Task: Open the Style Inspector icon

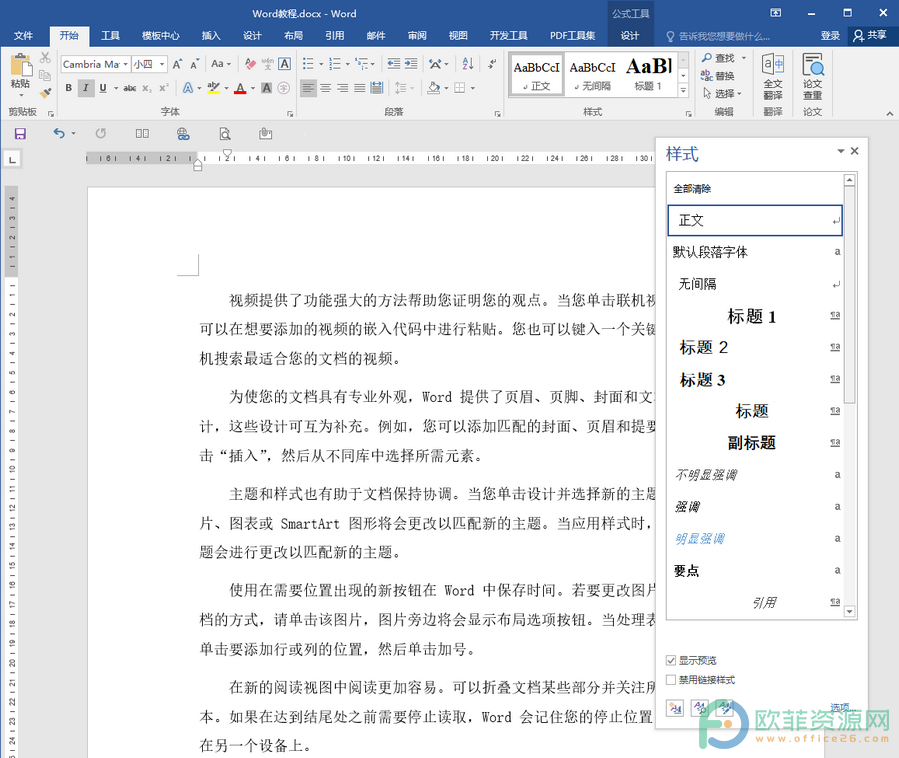Action: coord(700,708)
